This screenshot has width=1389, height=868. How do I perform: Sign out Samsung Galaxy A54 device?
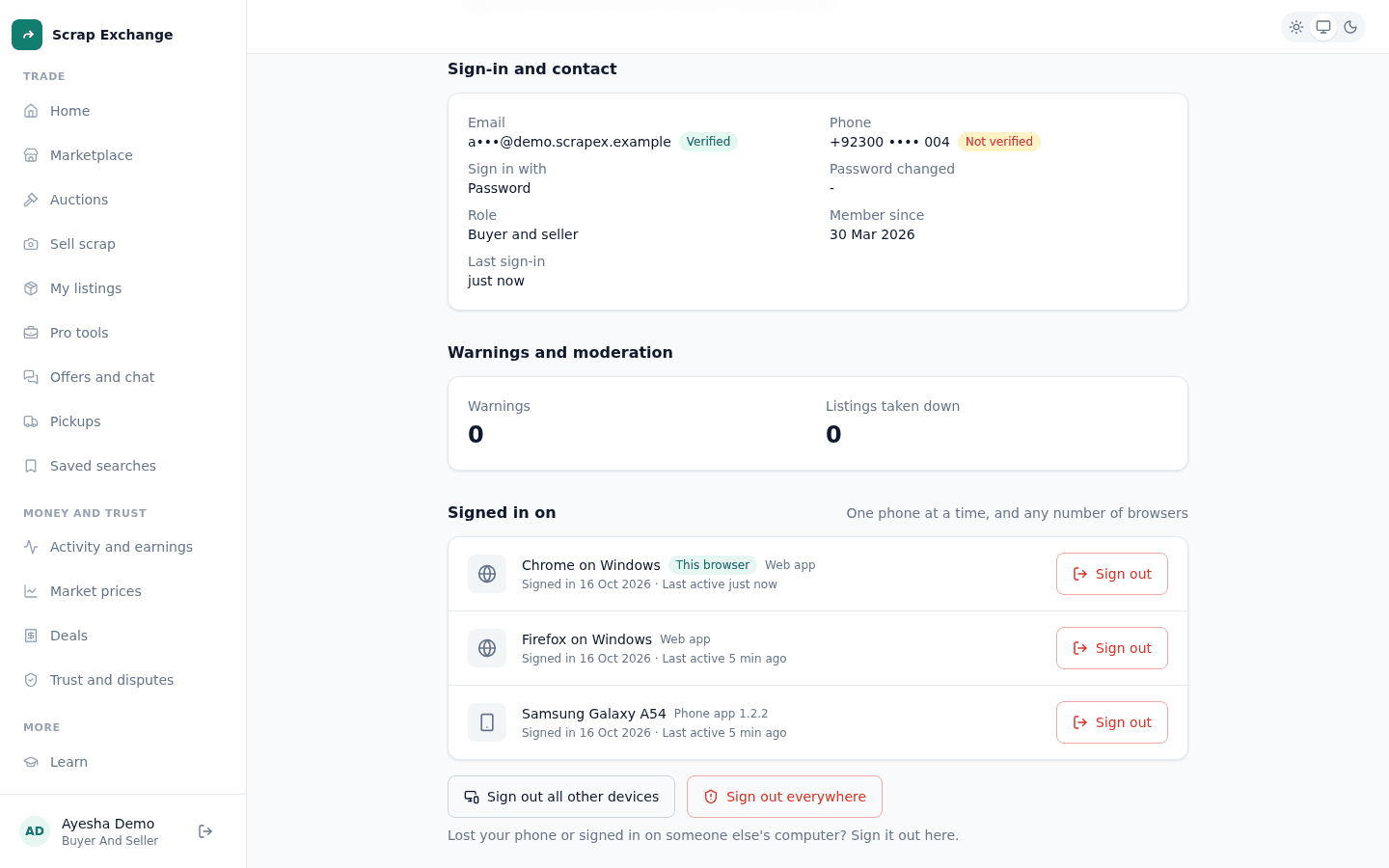click(1112, 722)
